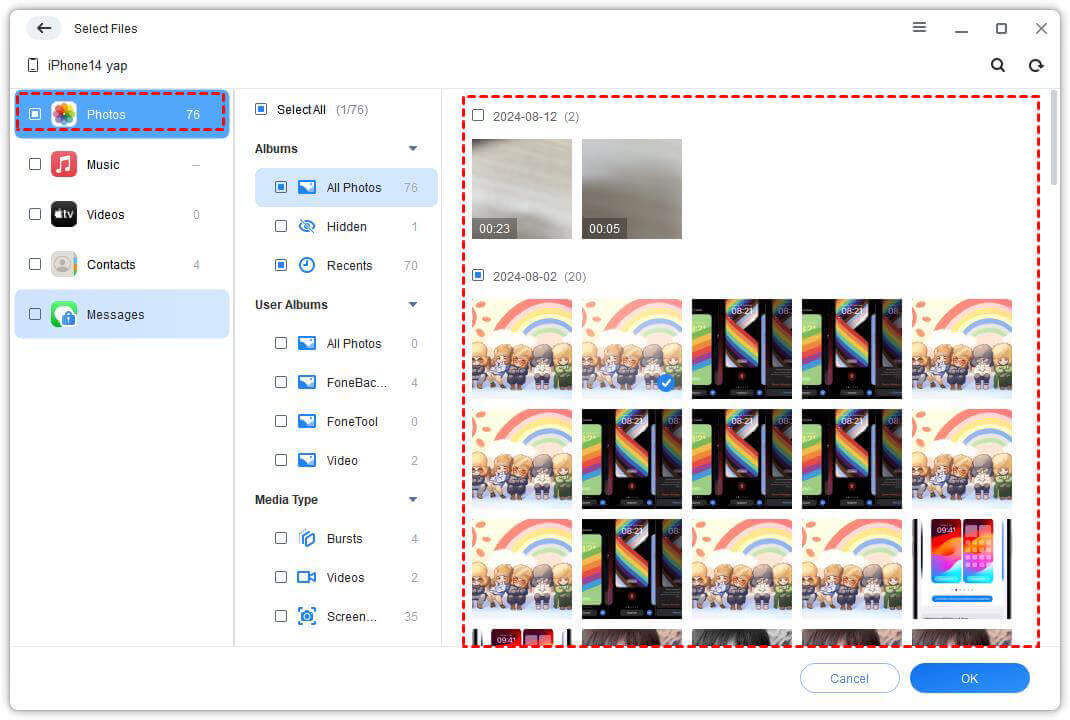Select the Photos row in sidebar
This screenshot has width=1070, height=720.
121,114
